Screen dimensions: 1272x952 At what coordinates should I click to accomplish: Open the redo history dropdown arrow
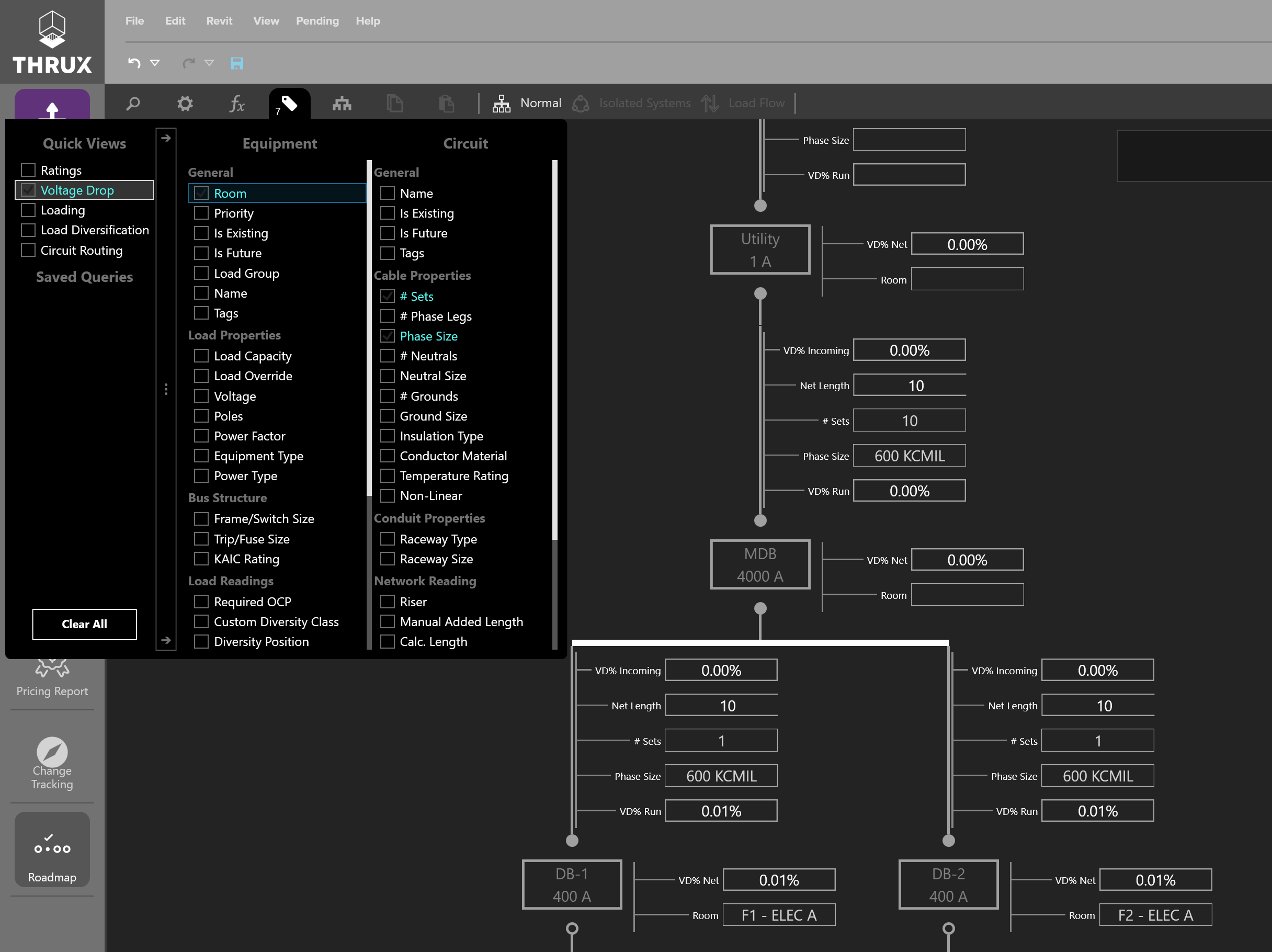click(x=209, y=63)
